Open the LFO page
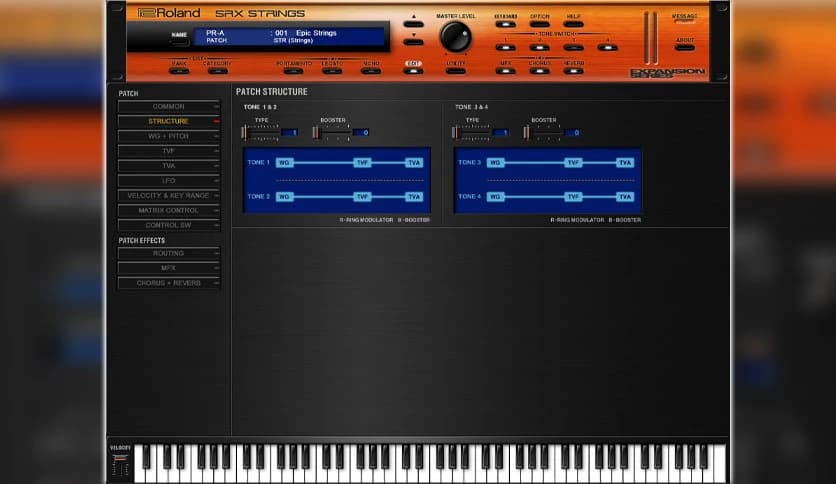The height and width of the screenshot is (484, 836). click(168, 181)
